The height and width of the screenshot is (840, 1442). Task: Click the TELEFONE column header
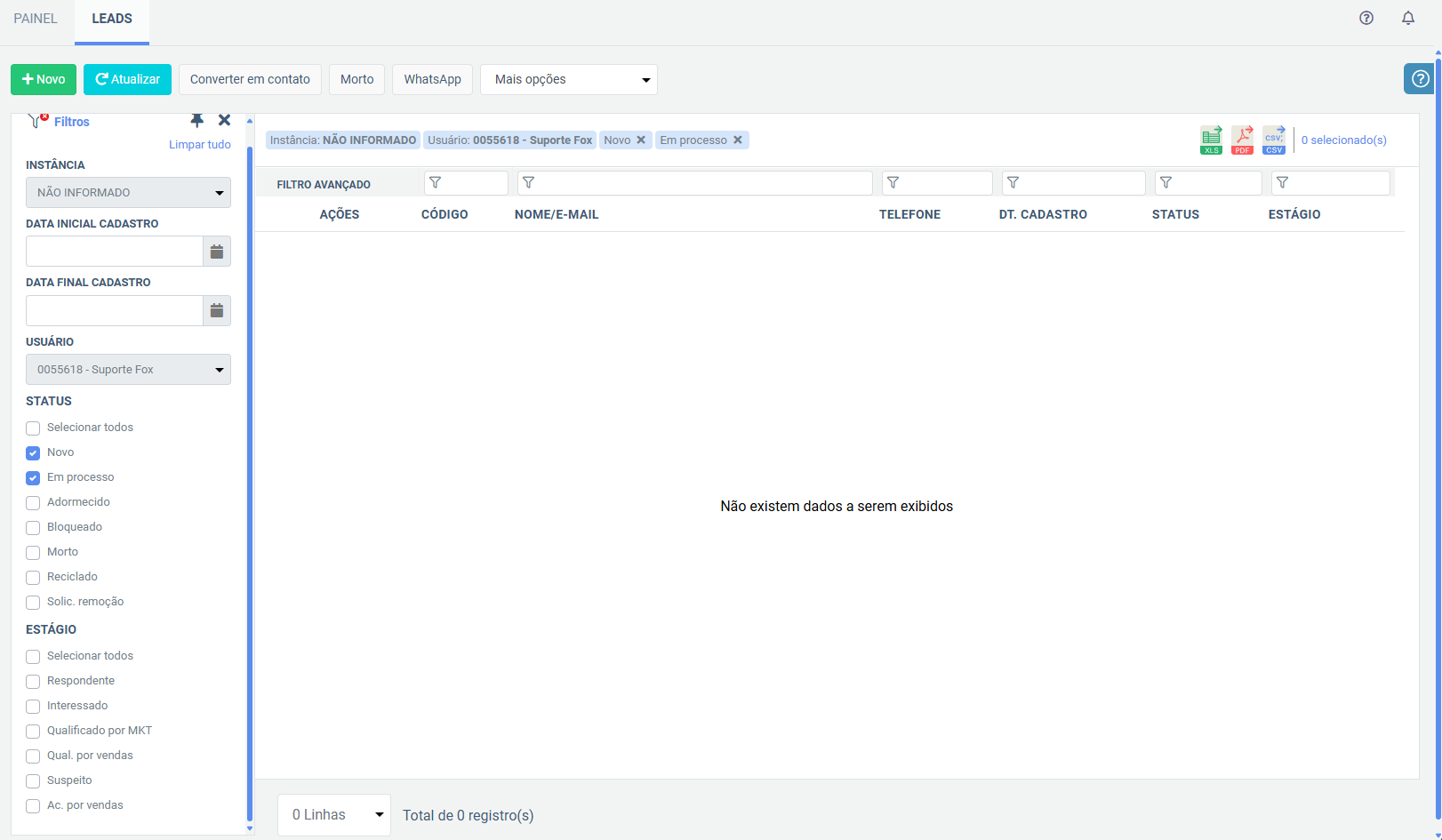pos(909,214)
